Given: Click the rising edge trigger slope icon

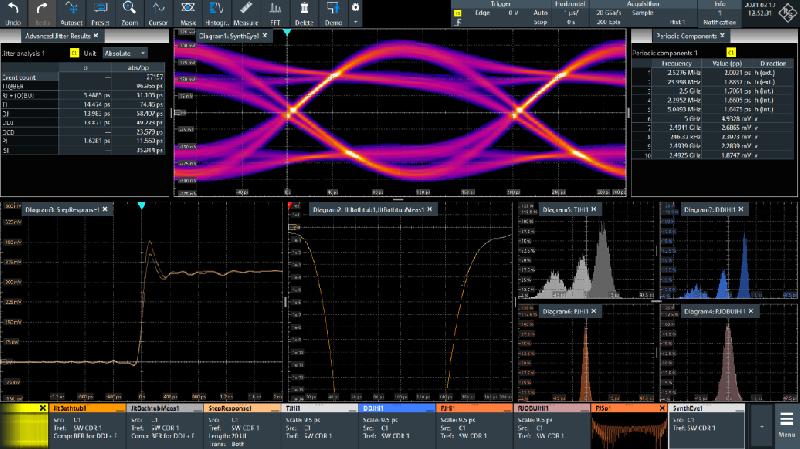Looking at the screenshot, I should 458,22.
